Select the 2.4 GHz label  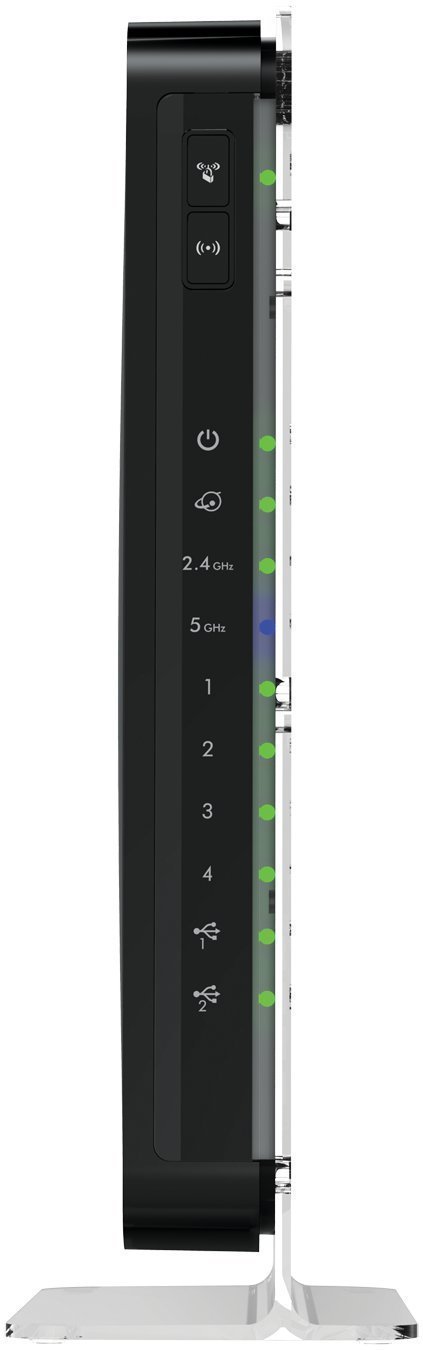[207, 566]
